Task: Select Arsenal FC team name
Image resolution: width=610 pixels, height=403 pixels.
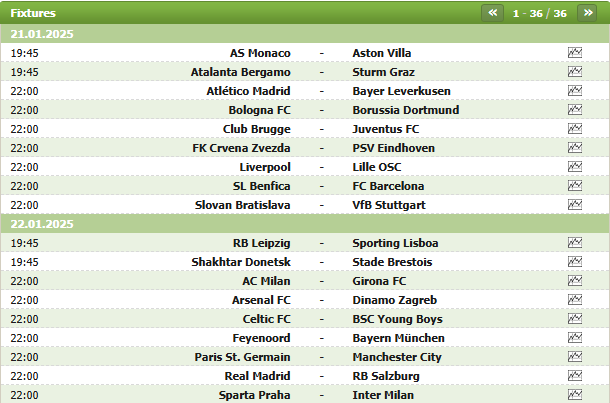Action: pos(261,300)
